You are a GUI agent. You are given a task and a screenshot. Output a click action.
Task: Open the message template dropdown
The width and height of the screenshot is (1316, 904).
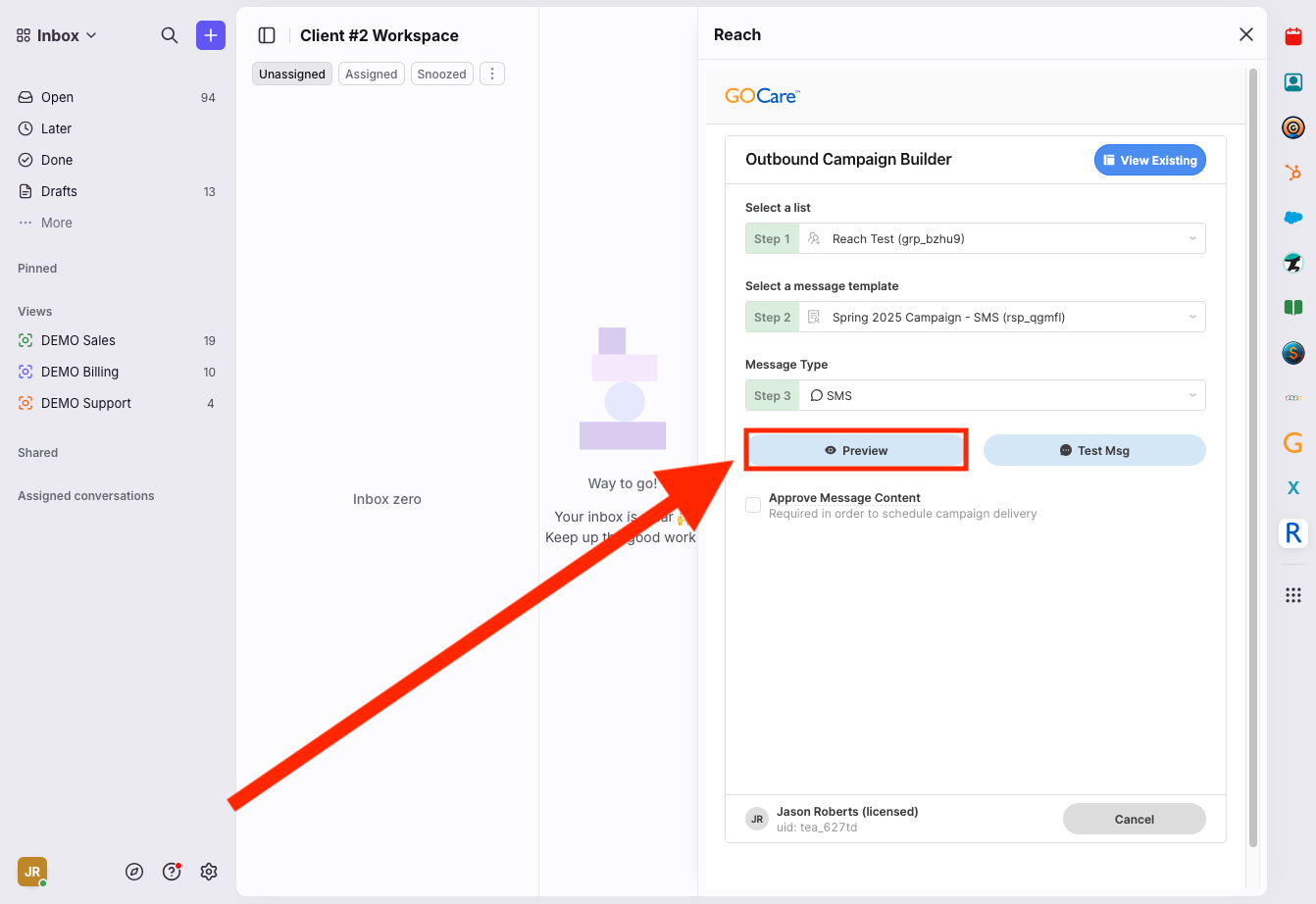1001,318
